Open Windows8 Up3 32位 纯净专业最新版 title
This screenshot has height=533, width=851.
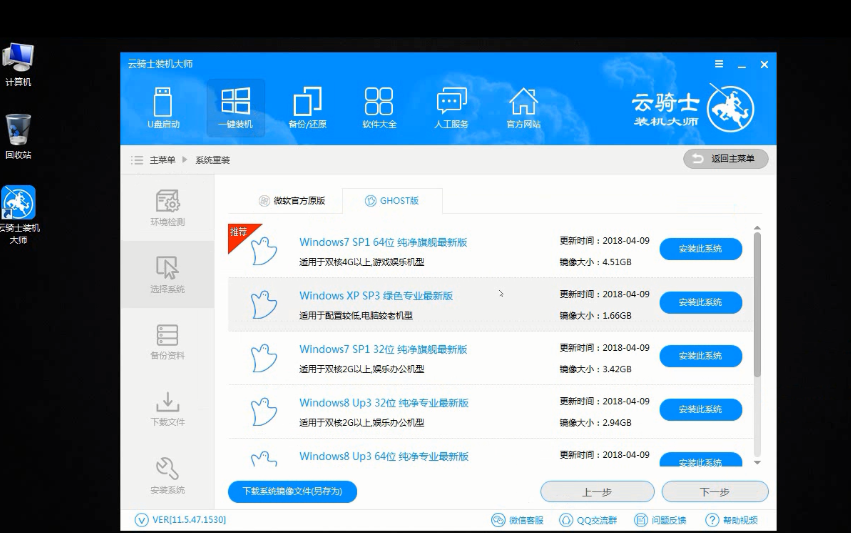[384, 403]
